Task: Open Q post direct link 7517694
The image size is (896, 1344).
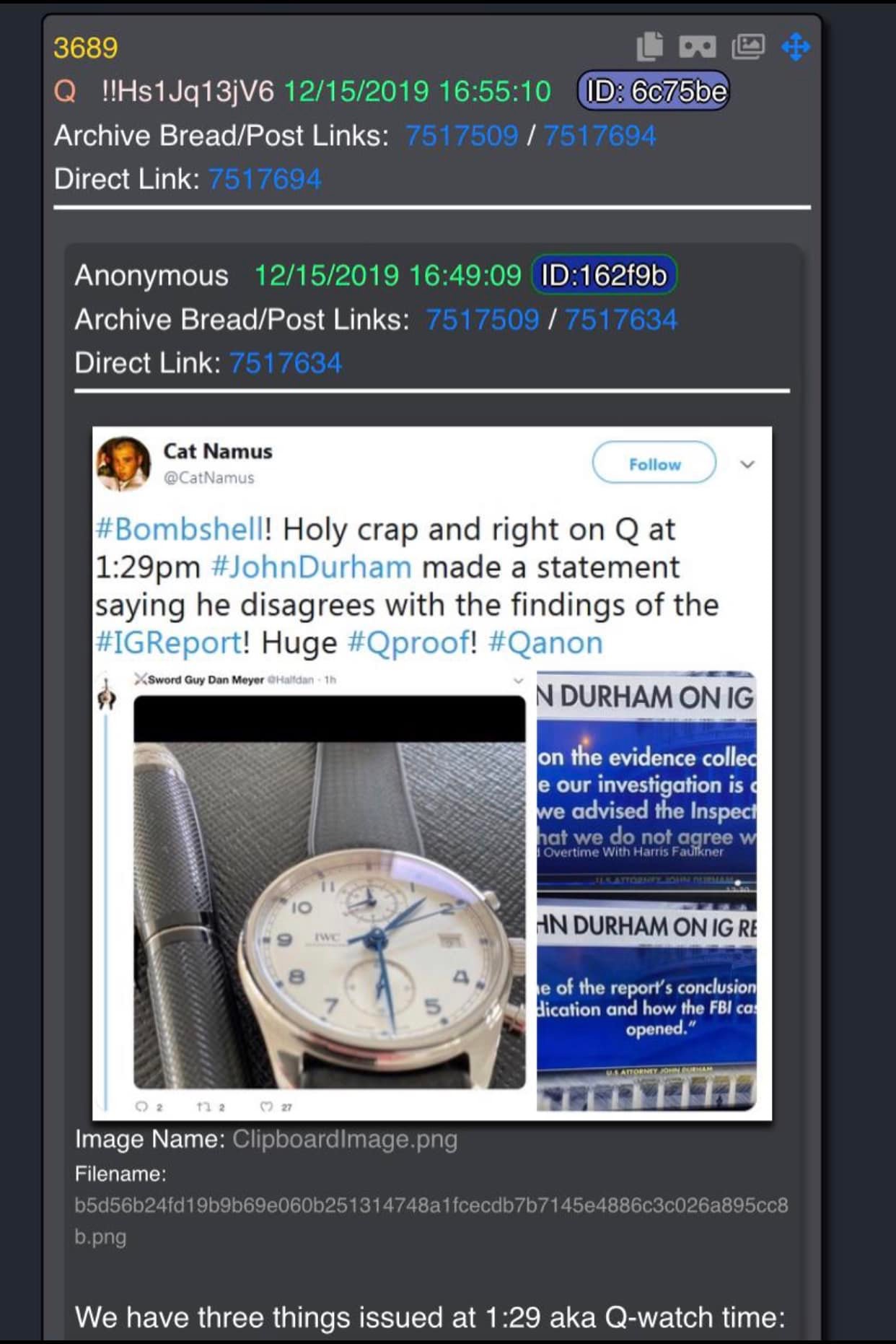Action: pos(265,179)
